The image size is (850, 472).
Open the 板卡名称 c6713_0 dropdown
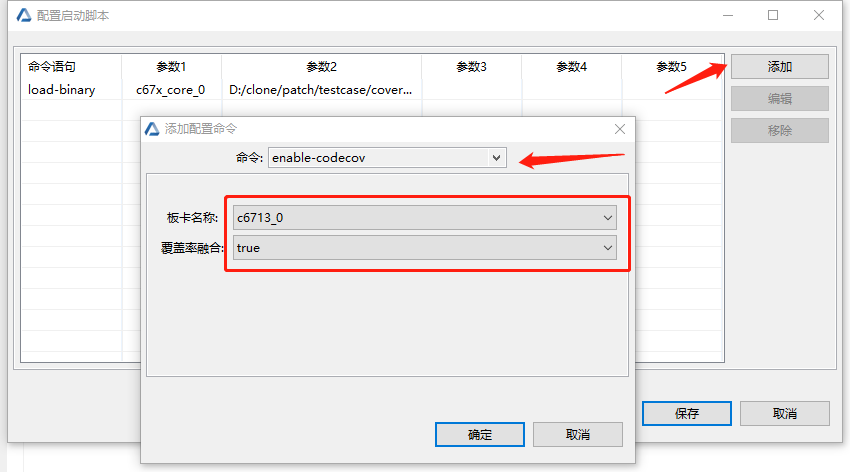(424, 218)
